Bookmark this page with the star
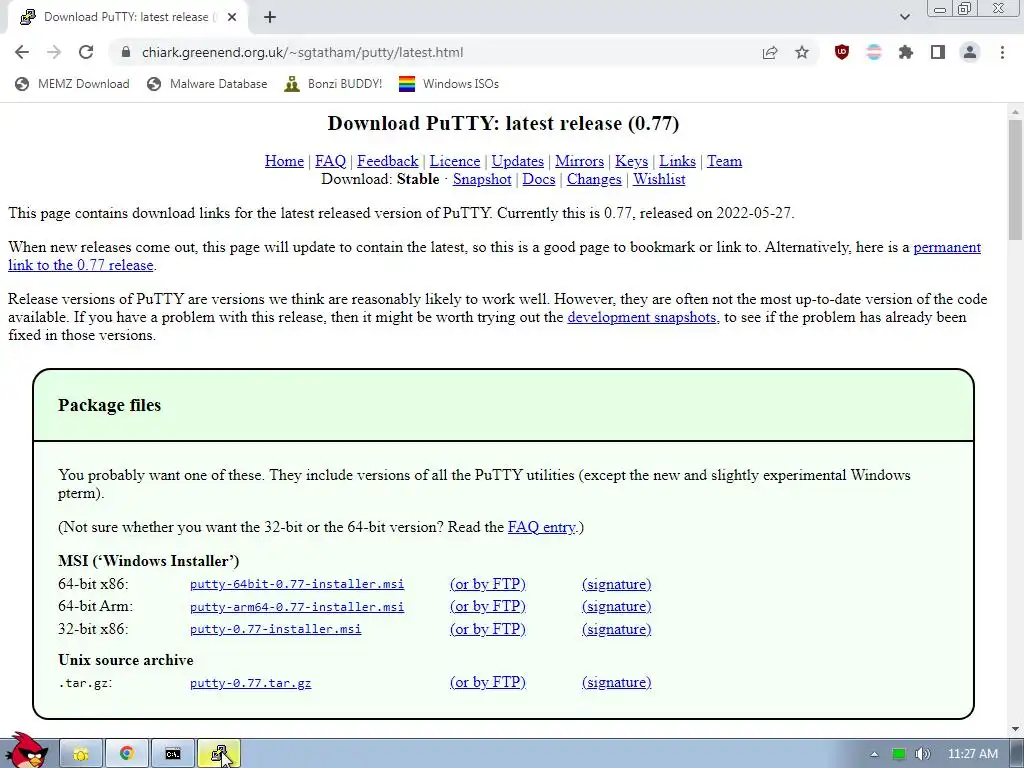The image size is (1024, 768). 802,52
